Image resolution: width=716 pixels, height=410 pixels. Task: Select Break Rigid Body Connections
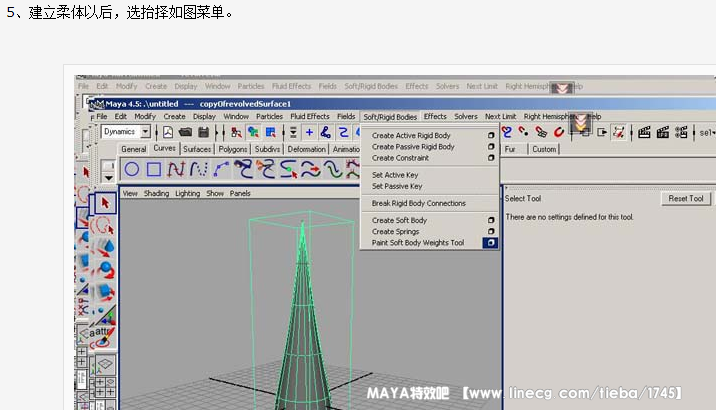(x=418, y=203)
